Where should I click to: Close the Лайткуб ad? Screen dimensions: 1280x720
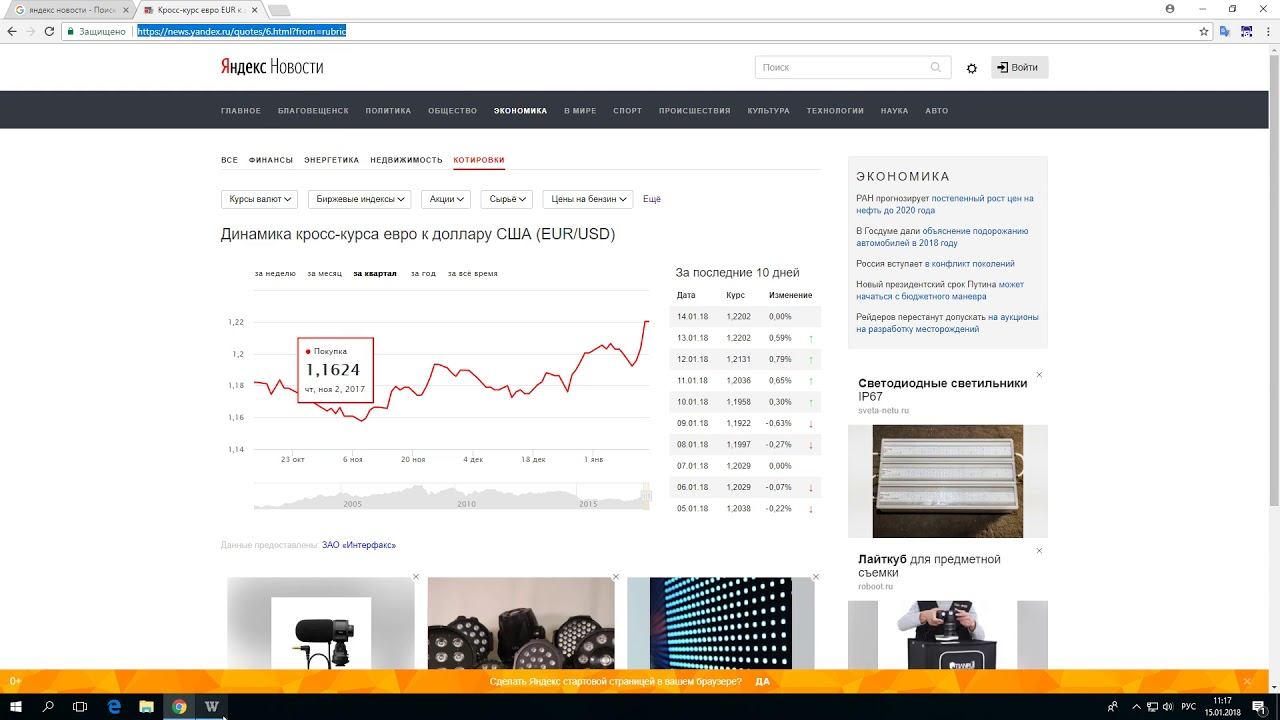point(1039,551)
